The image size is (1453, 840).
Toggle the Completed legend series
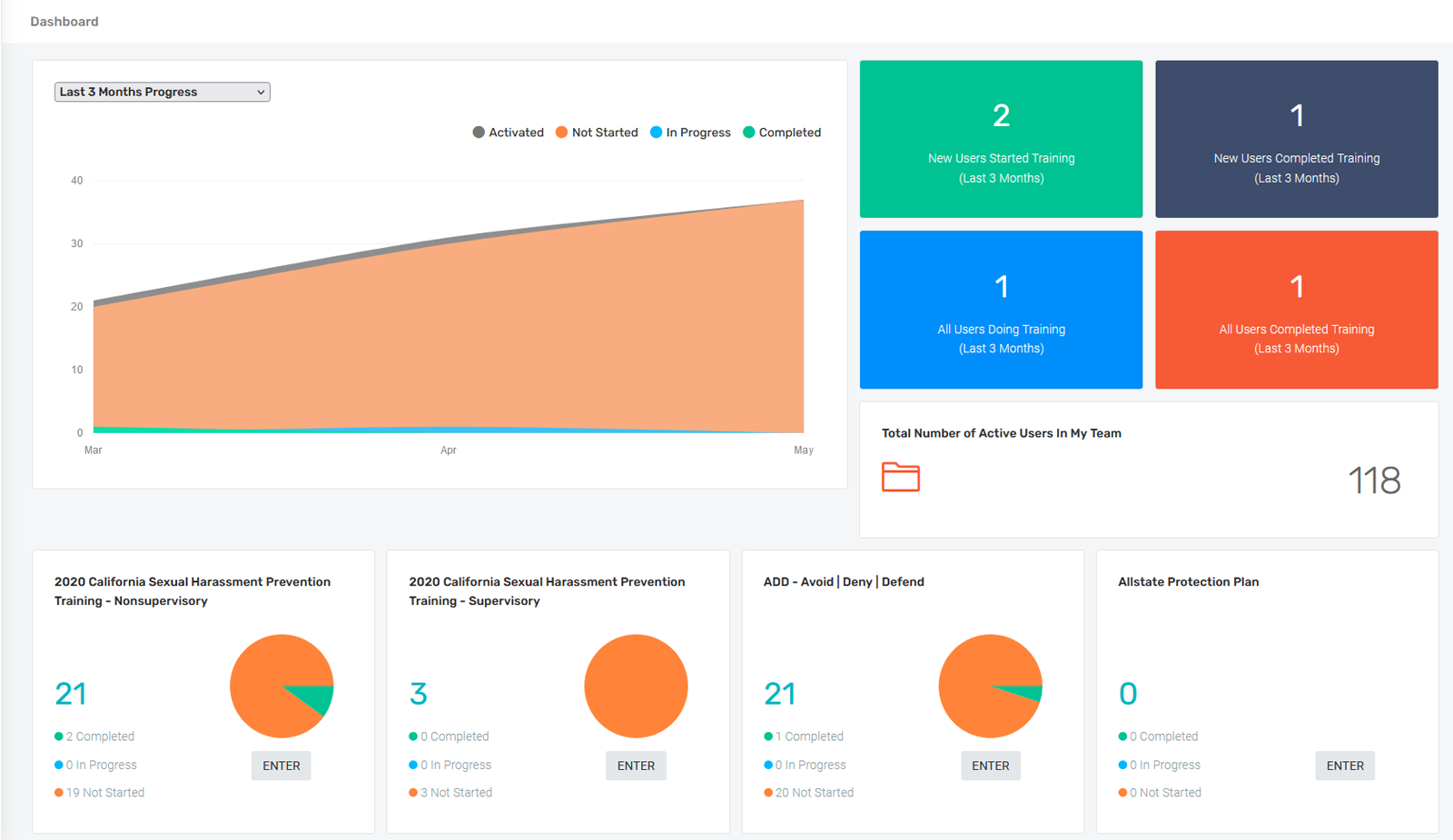coord(782,133)
